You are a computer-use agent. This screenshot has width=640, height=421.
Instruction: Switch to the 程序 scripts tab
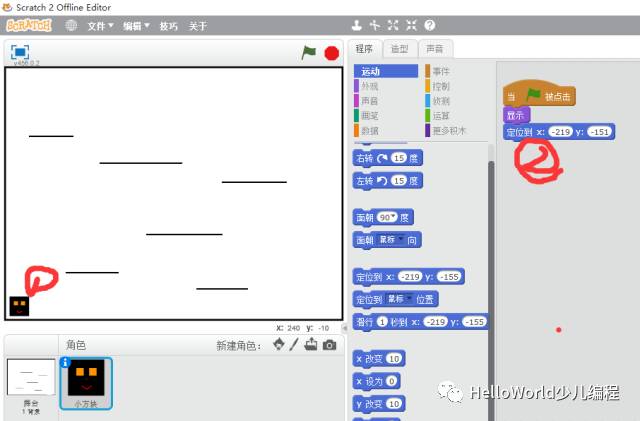coord(364,49)
